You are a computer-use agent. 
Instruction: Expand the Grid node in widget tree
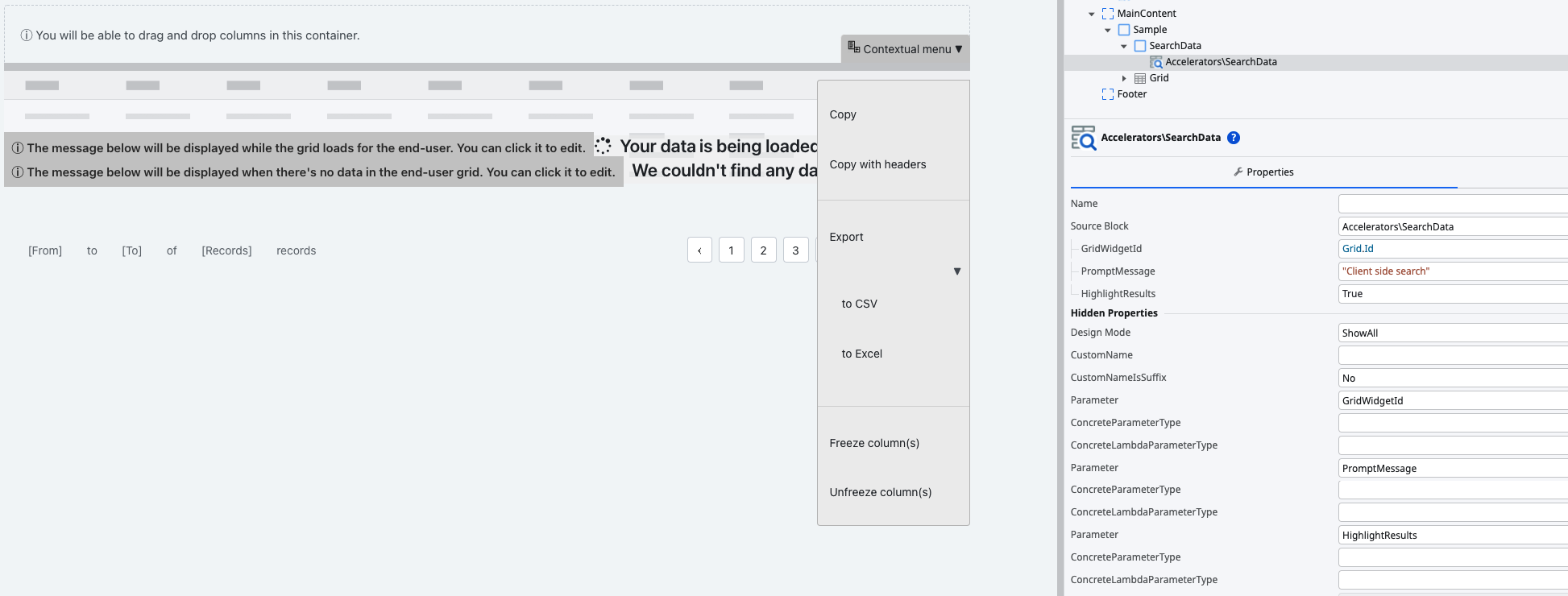coord(1124,78)
